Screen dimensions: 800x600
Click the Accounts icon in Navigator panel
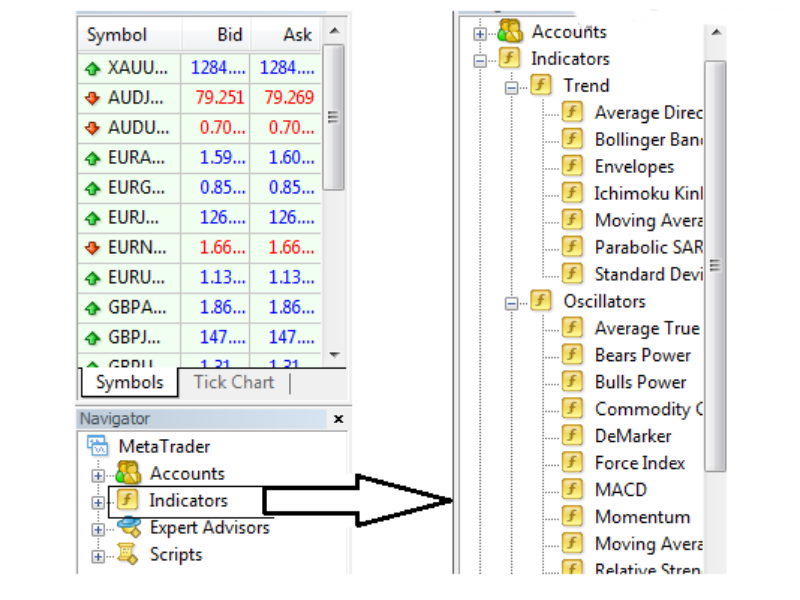(x=128, y=473)
